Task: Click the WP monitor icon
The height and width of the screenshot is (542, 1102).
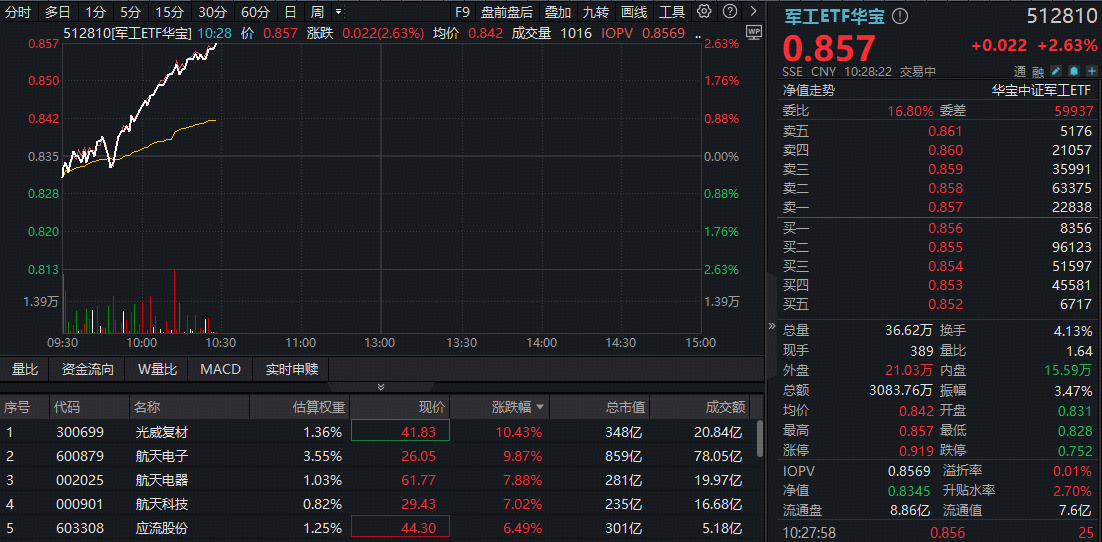Action: pos(753,31)
